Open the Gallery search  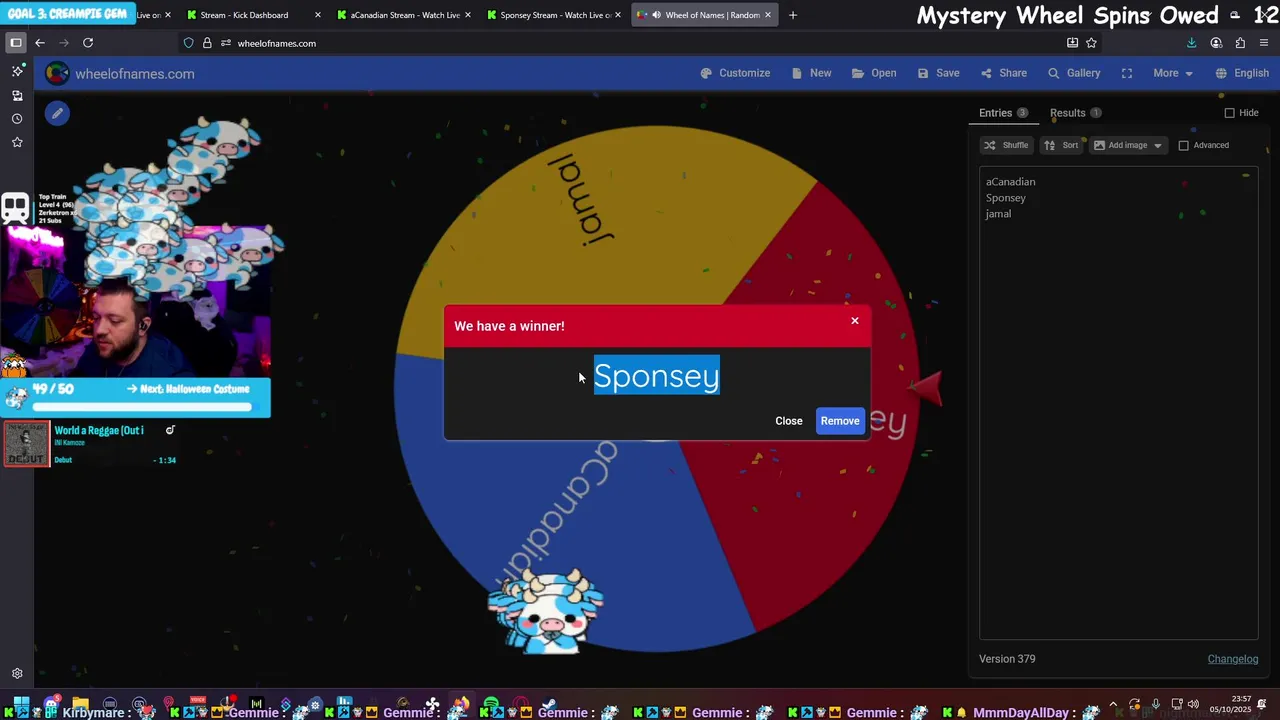click(1074, 73)
